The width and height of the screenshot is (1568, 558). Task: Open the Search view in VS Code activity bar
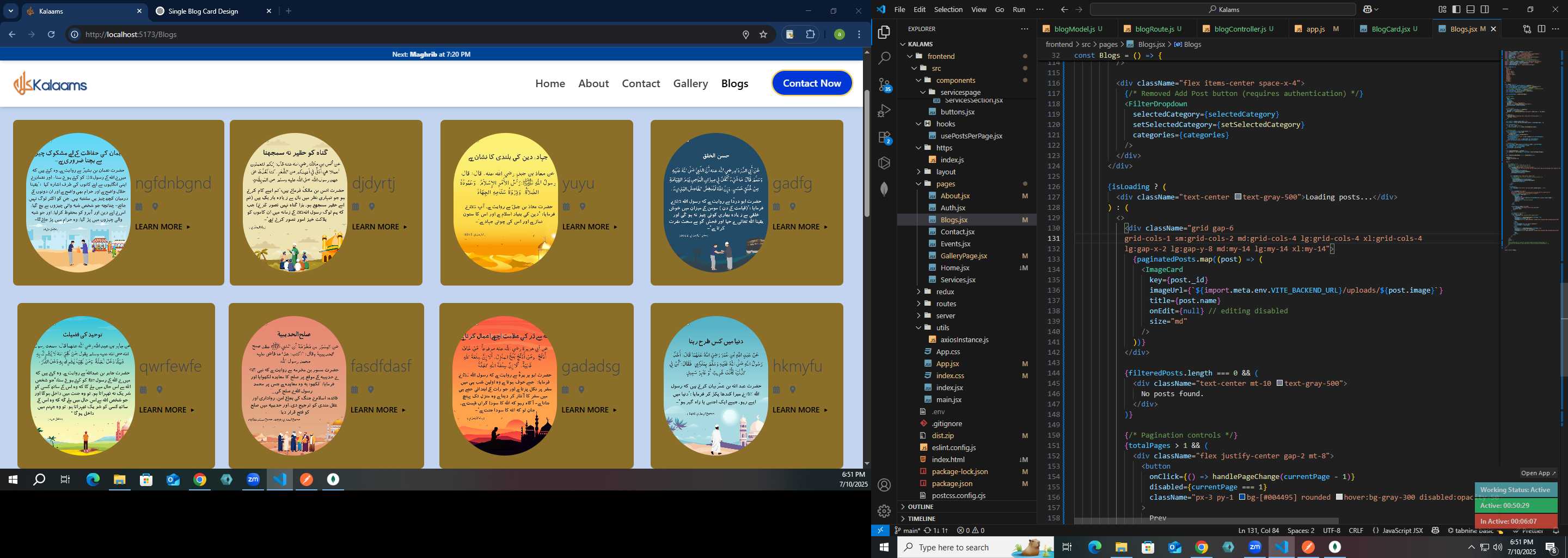pos(884,58)
